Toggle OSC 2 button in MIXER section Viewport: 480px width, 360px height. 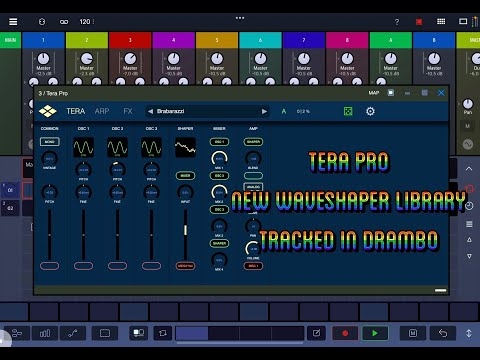(x=219, y=175)
